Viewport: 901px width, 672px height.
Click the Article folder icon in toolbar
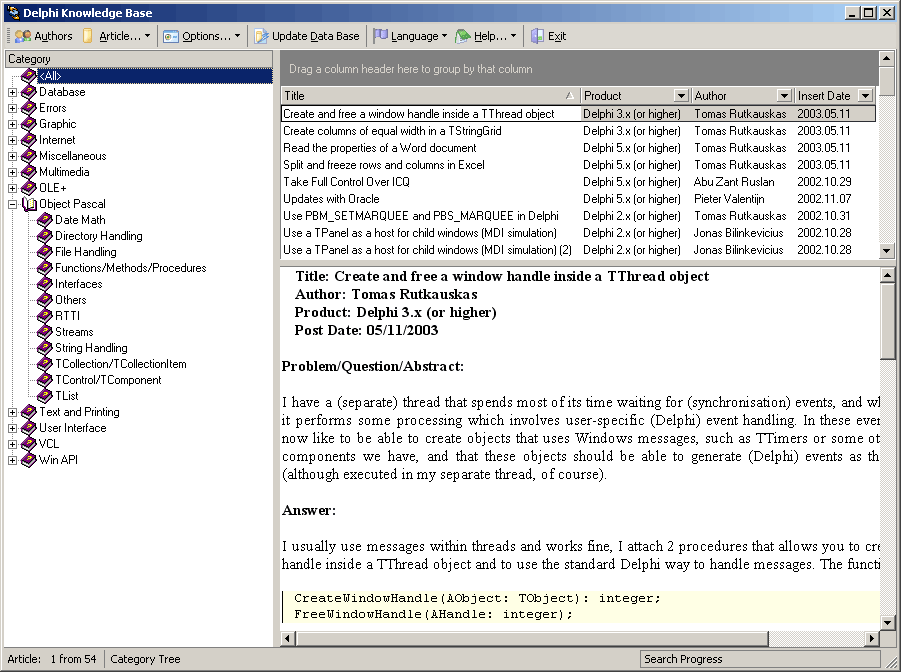click(87, 36)
